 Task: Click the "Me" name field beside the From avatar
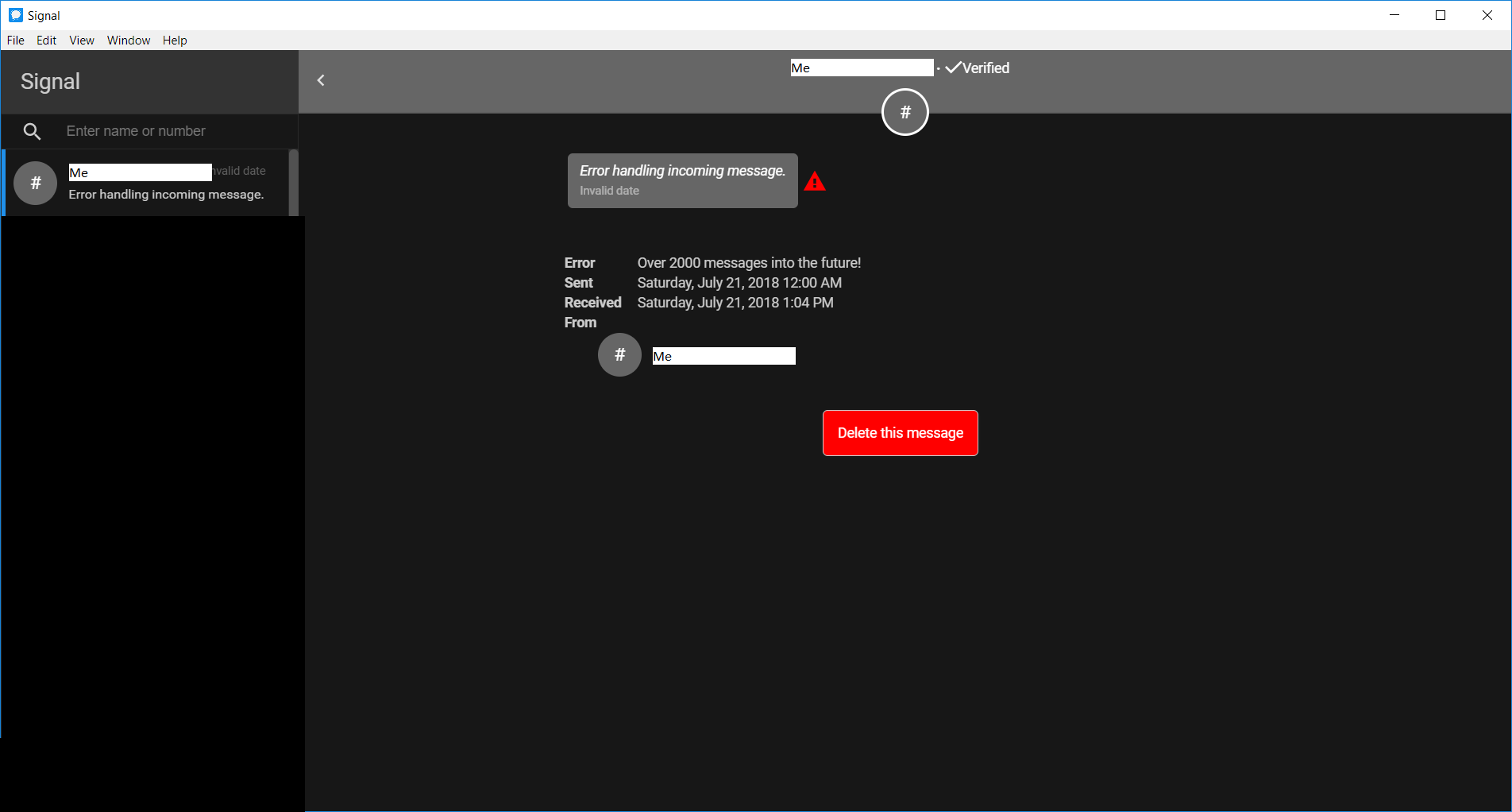coord(723,355)
